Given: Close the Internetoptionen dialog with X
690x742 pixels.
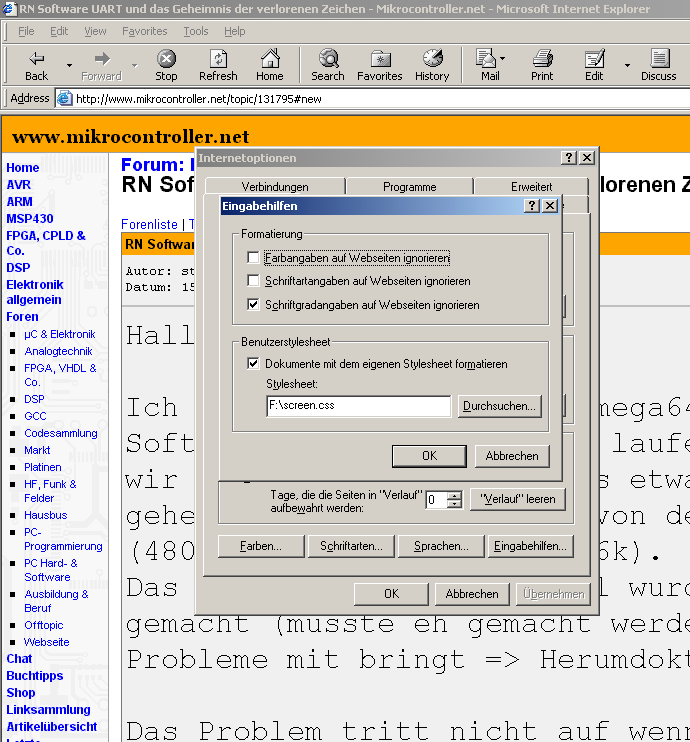Looking at the screenshot, I should (587, 158).
